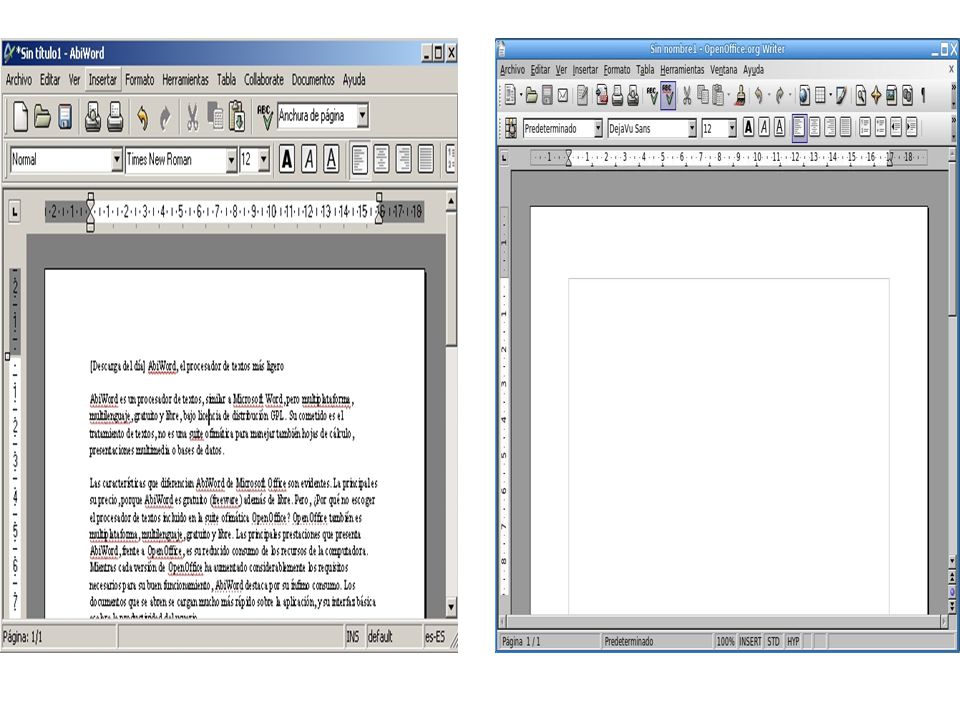Save the document in OpenOffice Writer

(547, 95)
